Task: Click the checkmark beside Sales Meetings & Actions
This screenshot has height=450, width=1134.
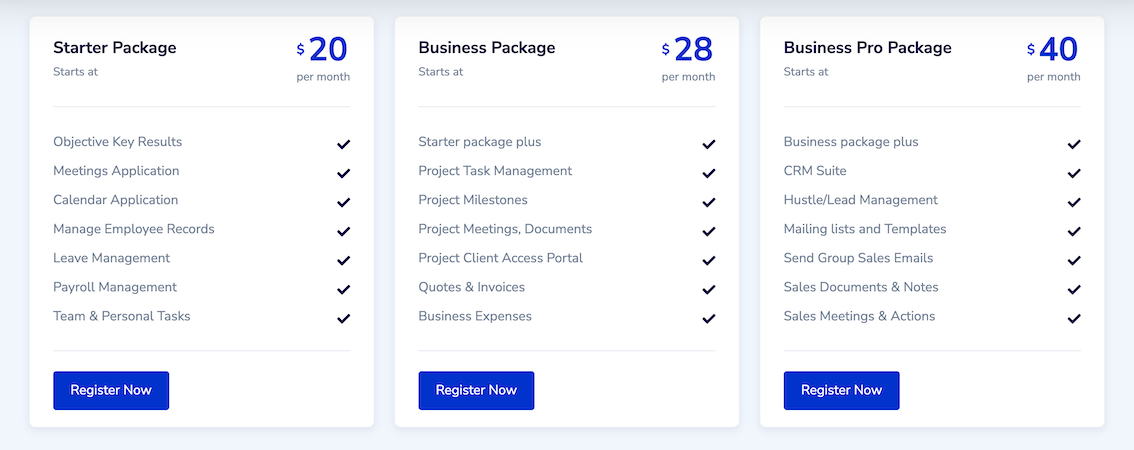Action: (x=1074, y=318)
